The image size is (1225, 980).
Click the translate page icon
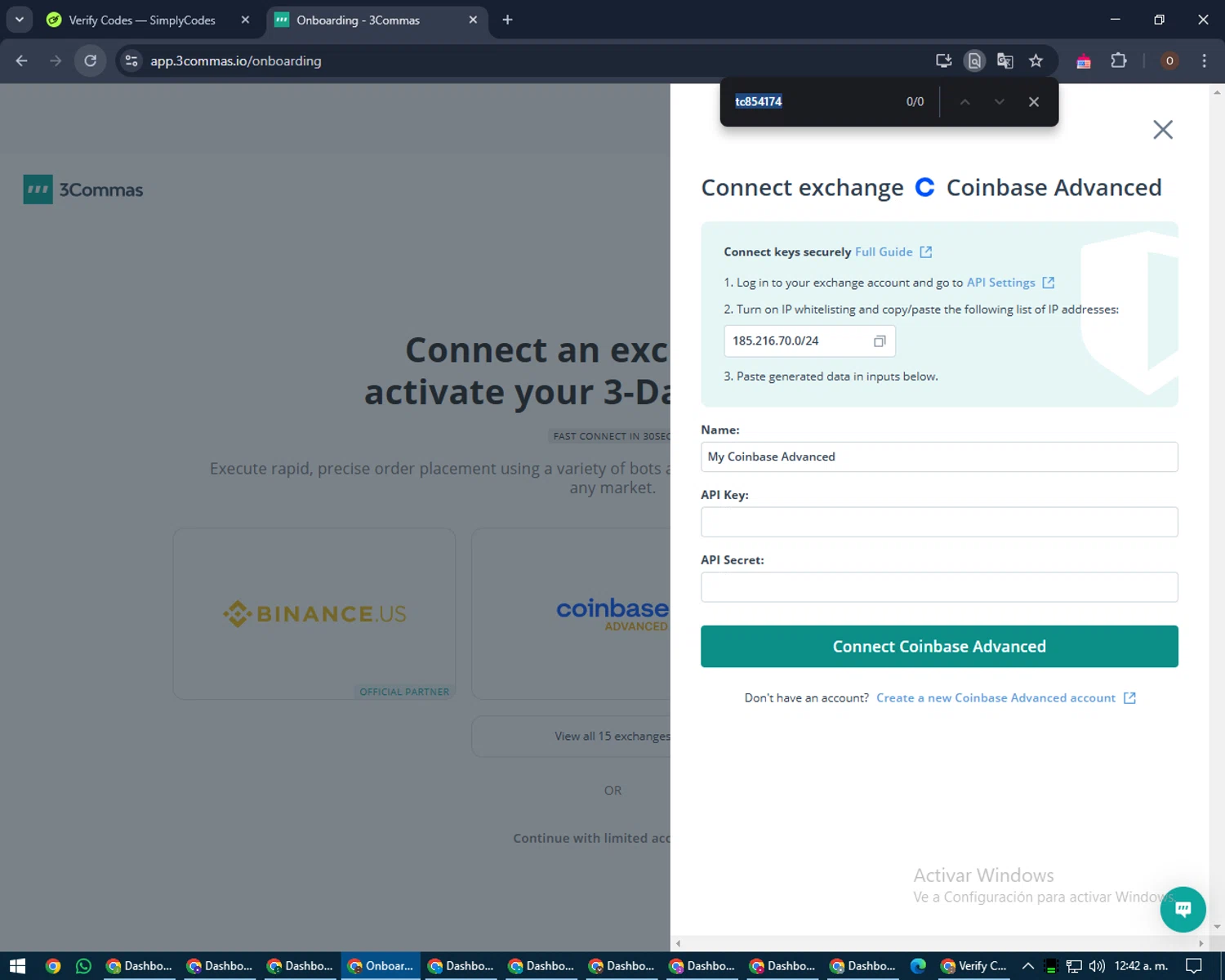click(x=1005, y=60)
